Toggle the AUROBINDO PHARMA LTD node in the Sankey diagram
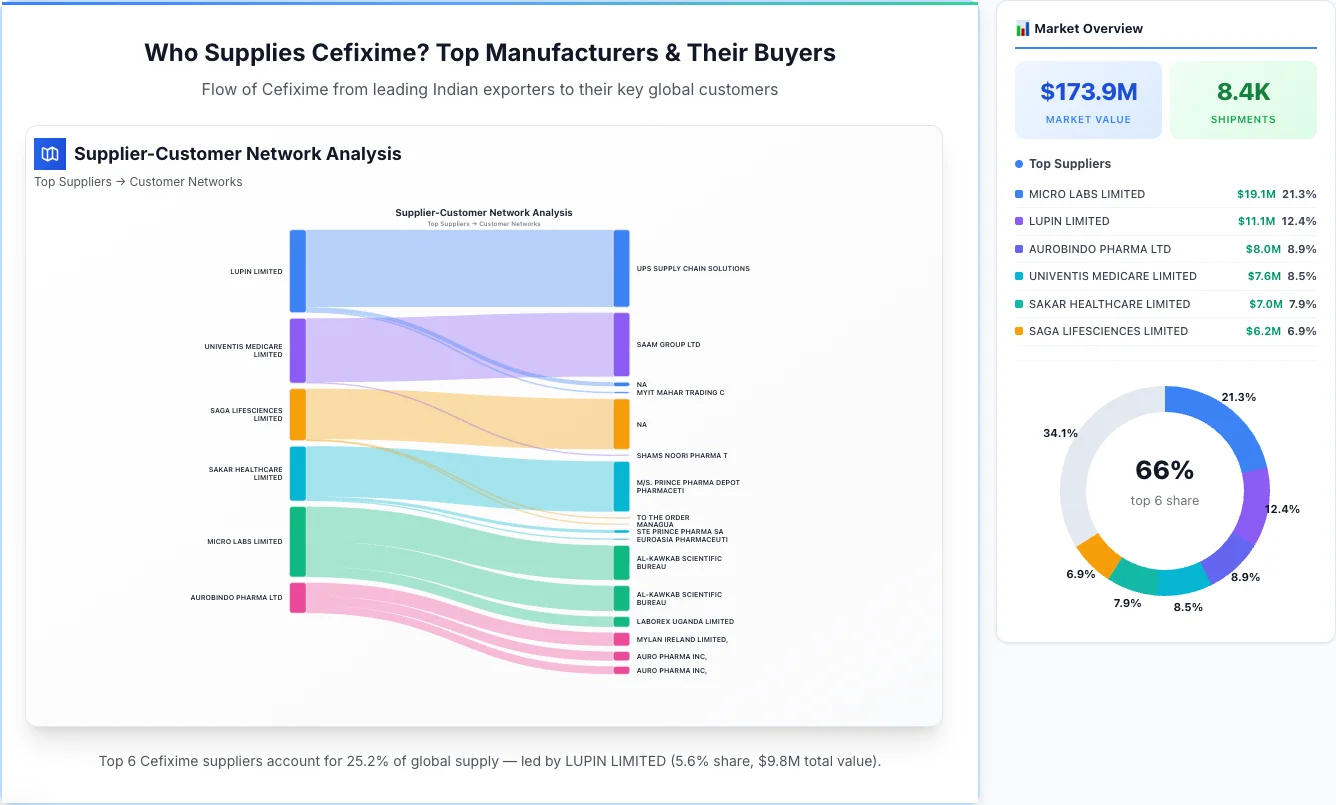 click(297, 597)
